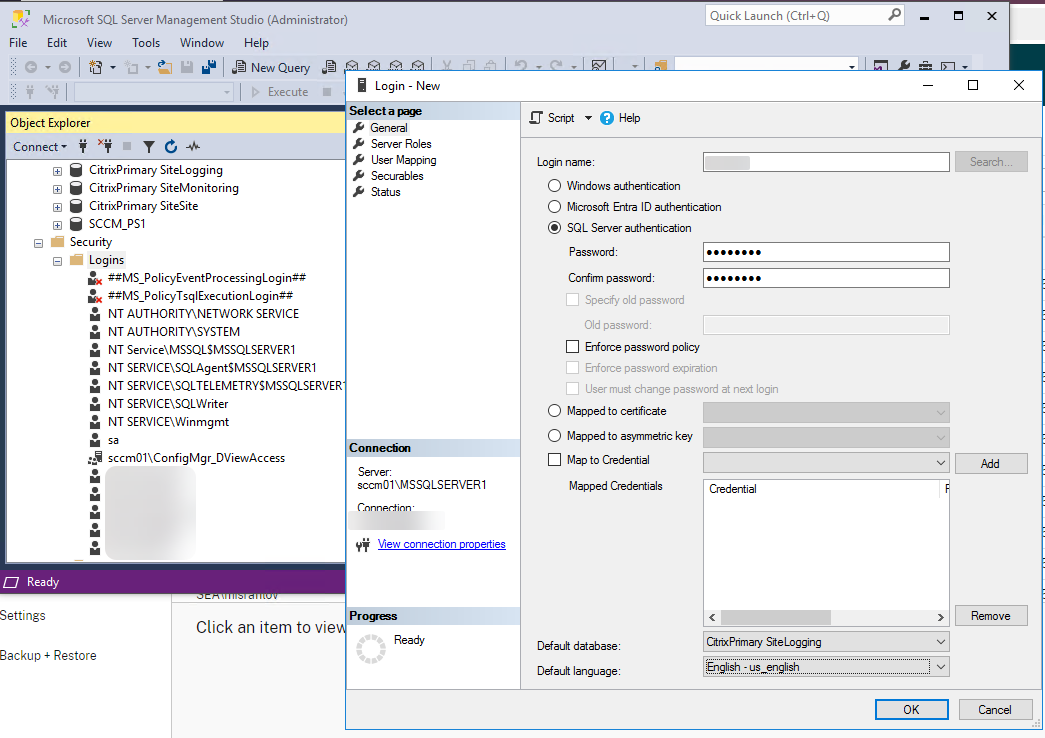This screenshot has height=738, width=1045.
Task: Collapse the Security folder node
Action: (39, 243)
